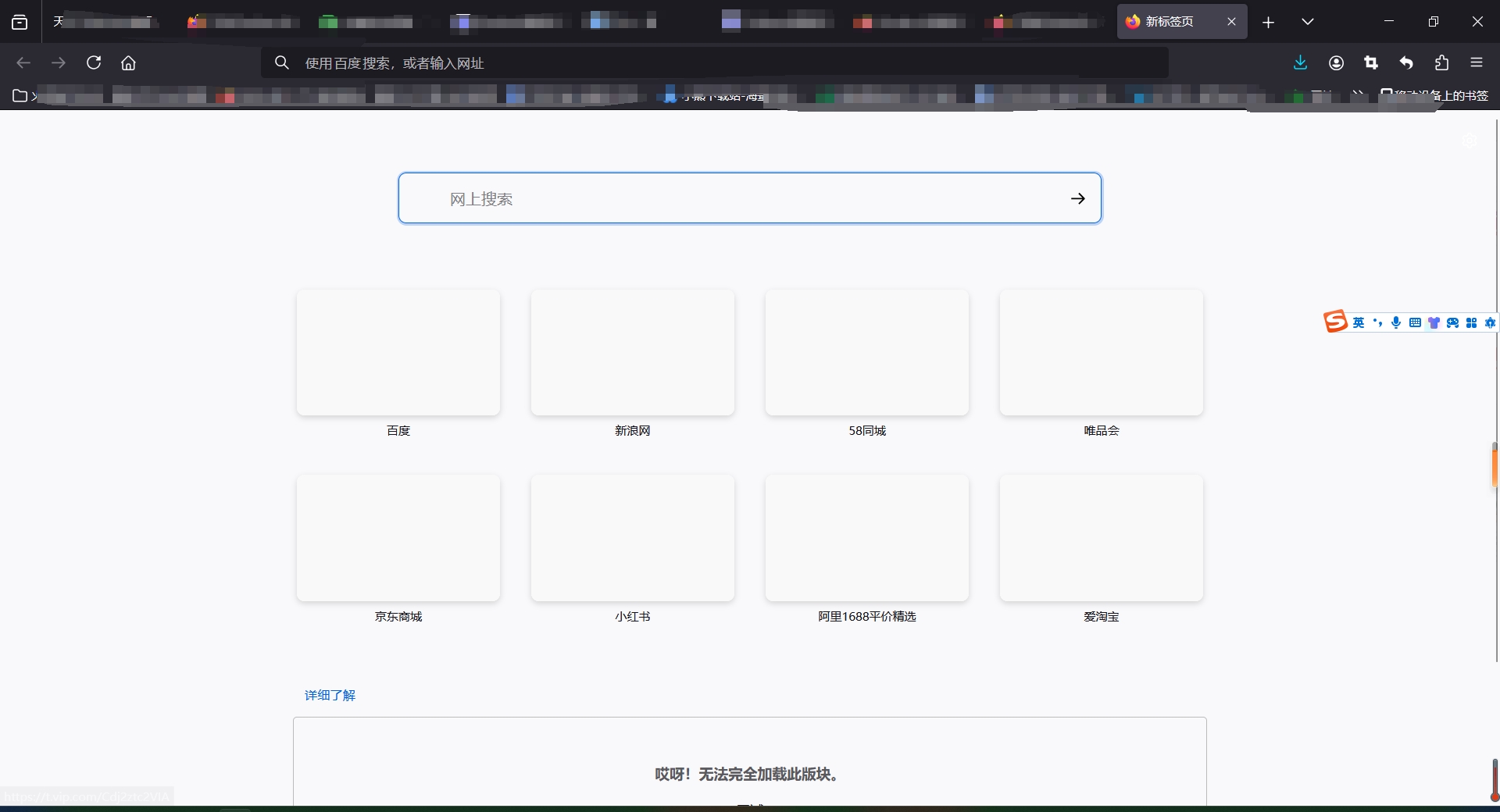Open the home page

click(x=128, y=62)
